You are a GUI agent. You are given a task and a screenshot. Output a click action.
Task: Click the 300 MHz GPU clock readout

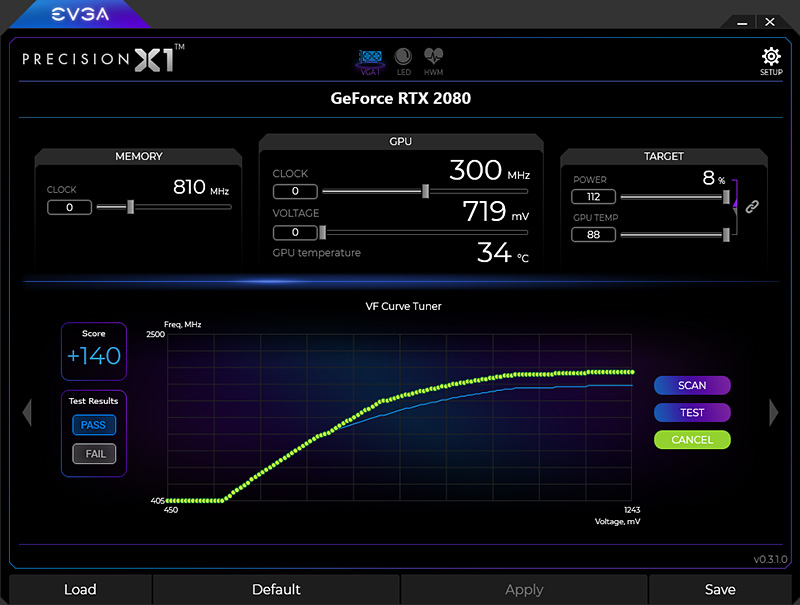[489, 170]
